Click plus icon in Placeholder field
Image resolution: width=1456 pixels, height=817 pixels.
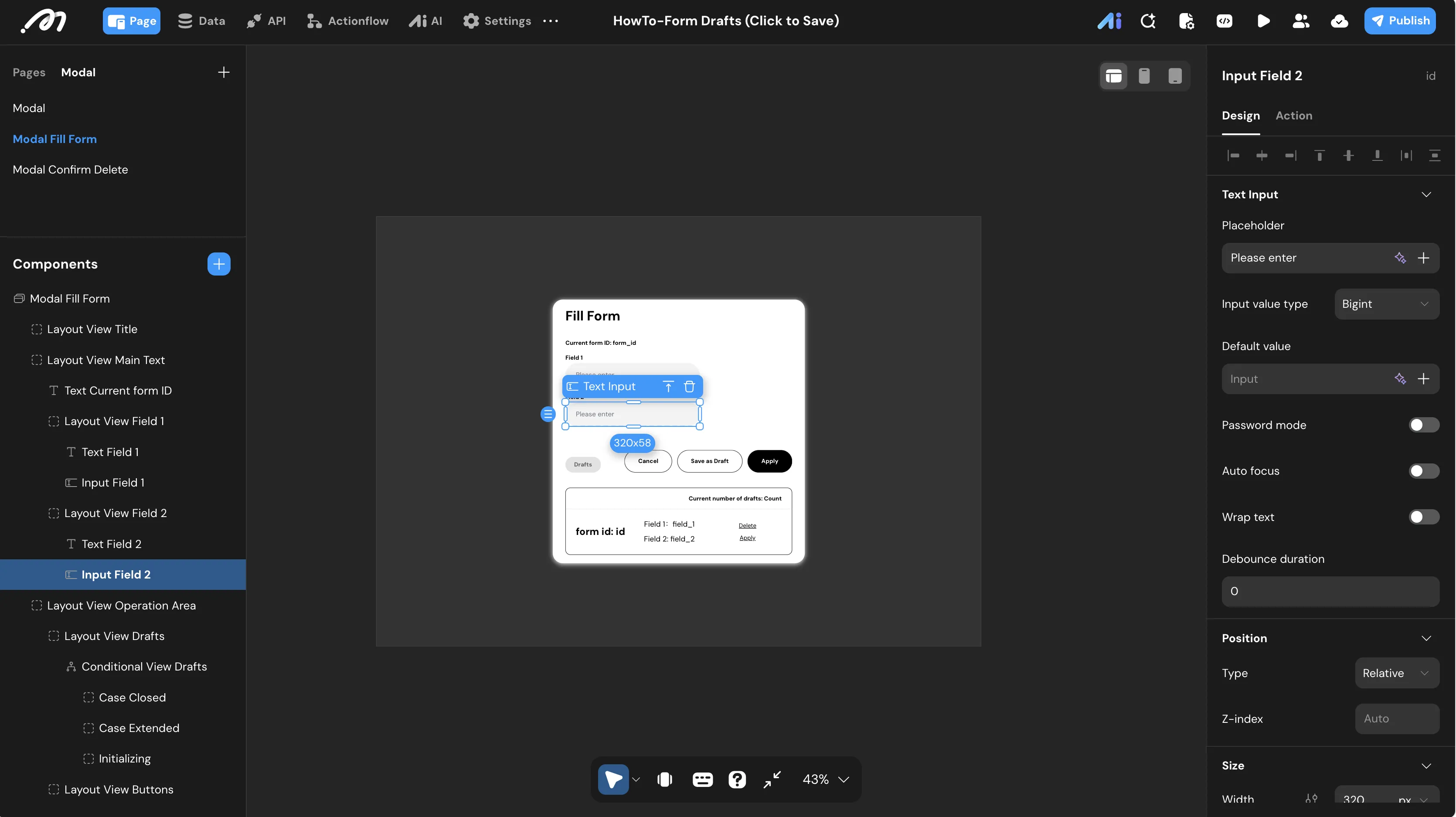pos(1423,258)
